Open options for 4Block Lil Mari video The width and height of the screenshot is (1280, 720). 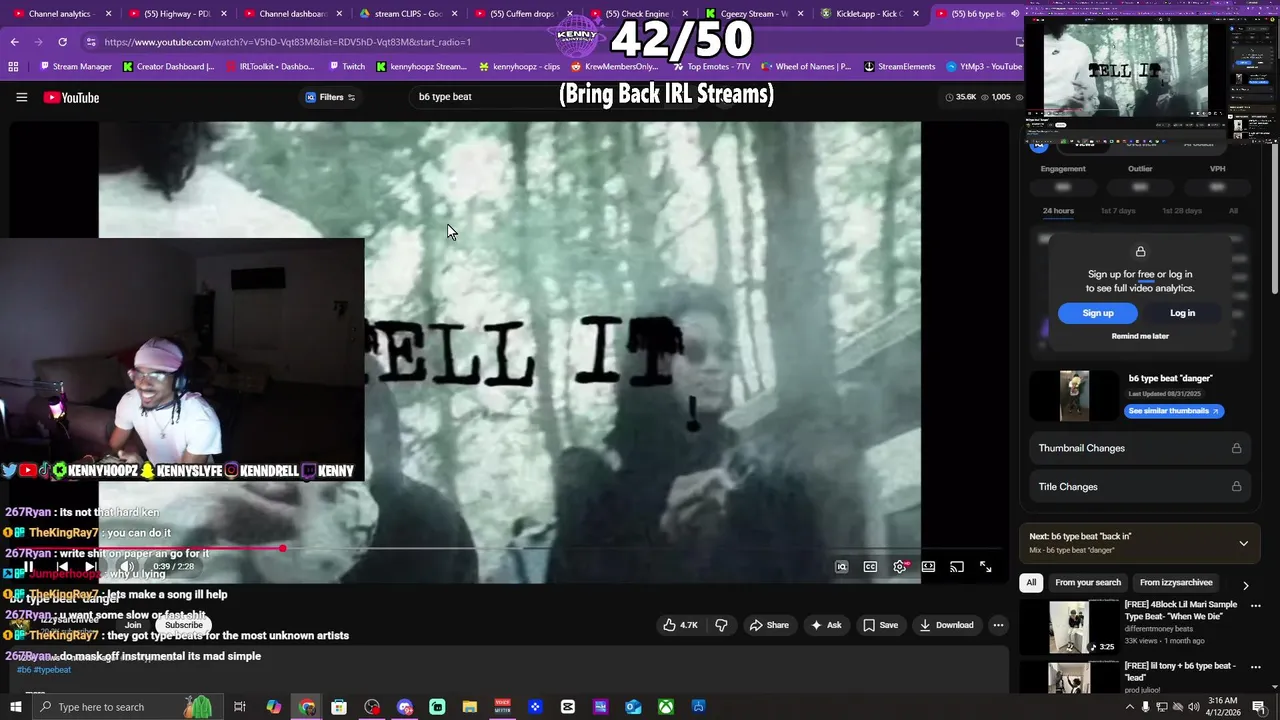(x=1256, y=605)
